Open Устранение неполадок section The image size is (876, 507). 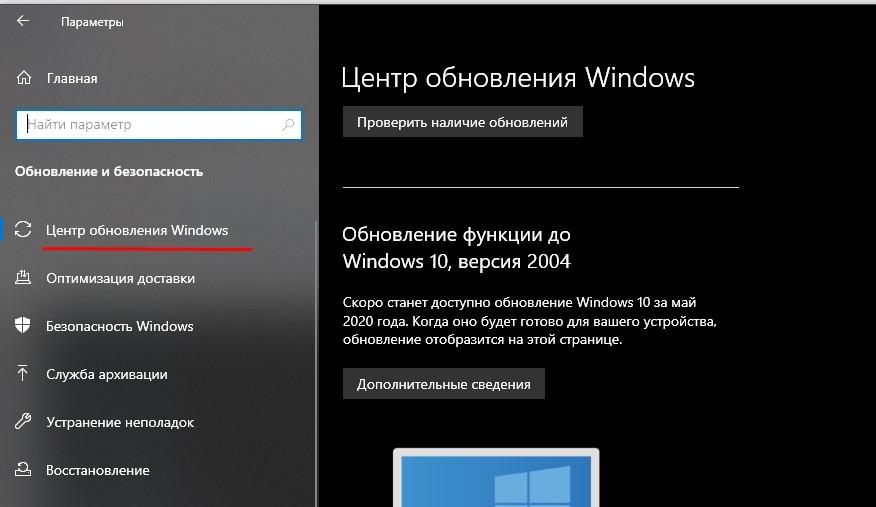(120, 422)
